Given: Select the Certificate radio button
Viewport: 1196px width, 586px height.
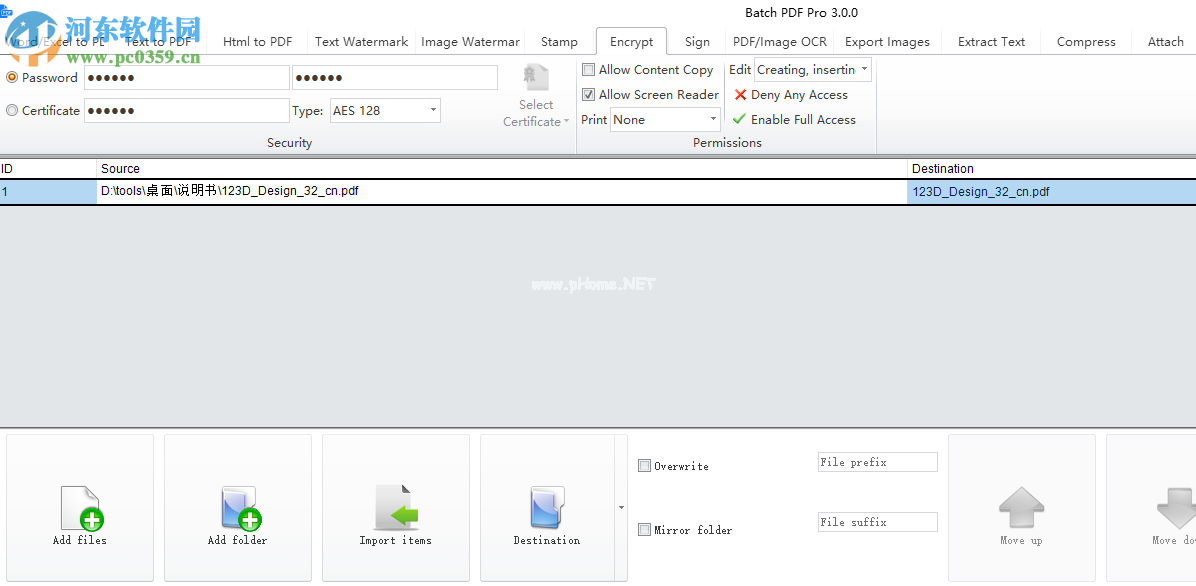Looking at the screenshot, I should click(12, 111).
